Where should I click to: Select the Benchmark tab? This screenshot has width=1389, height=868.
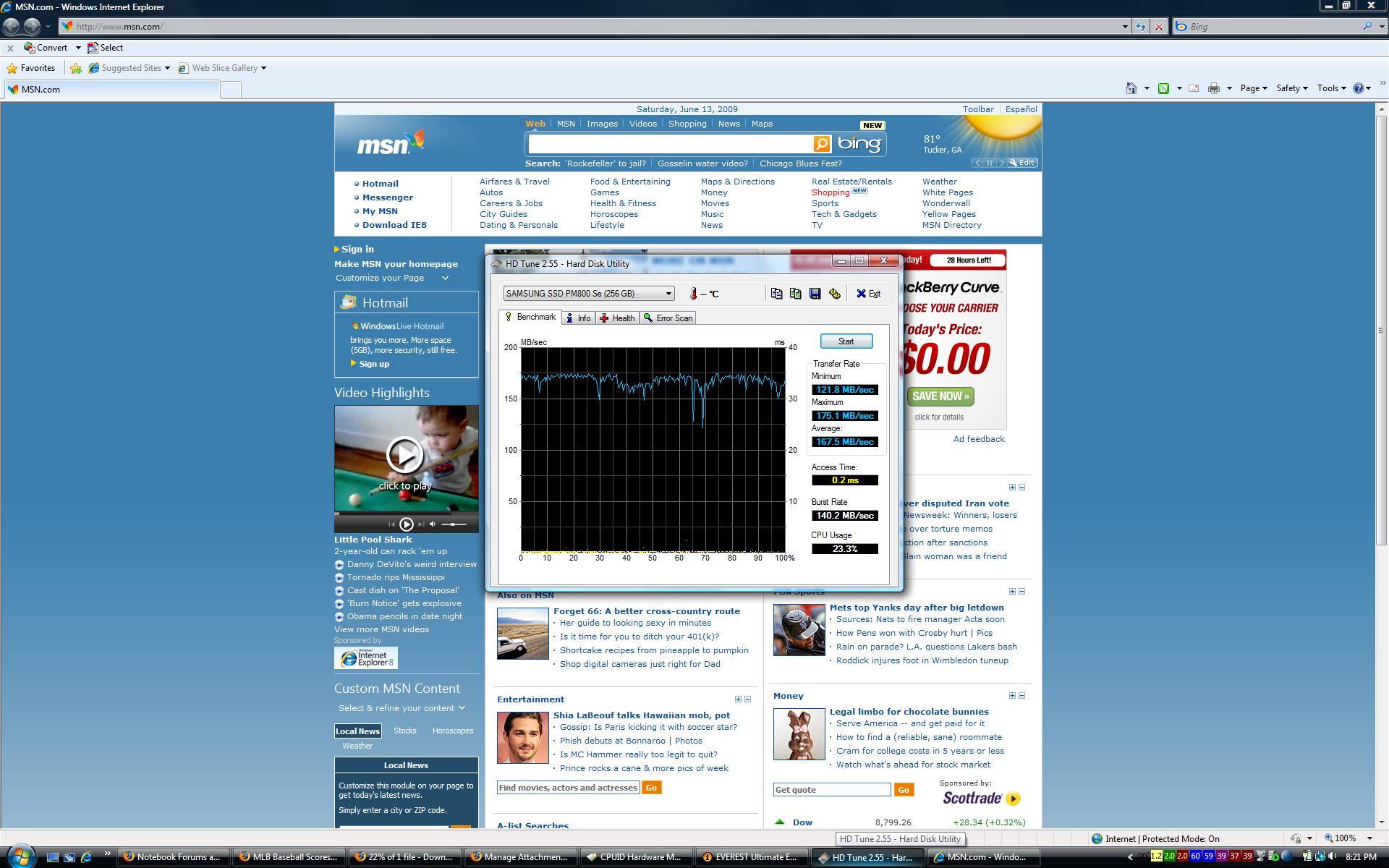pos(530,317)
